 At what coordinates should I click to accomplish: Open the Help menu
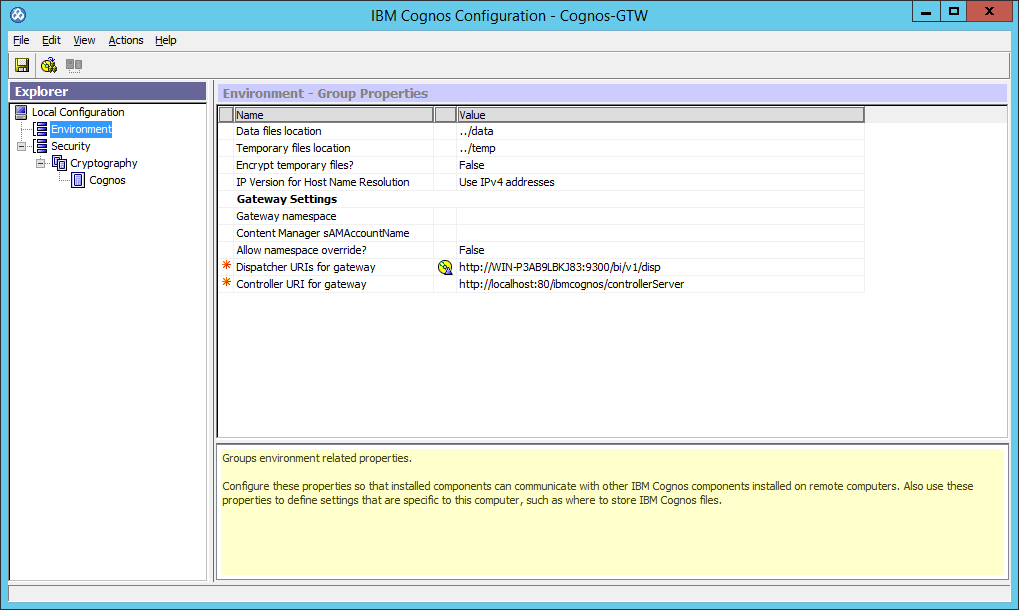(x=166, y=40)
